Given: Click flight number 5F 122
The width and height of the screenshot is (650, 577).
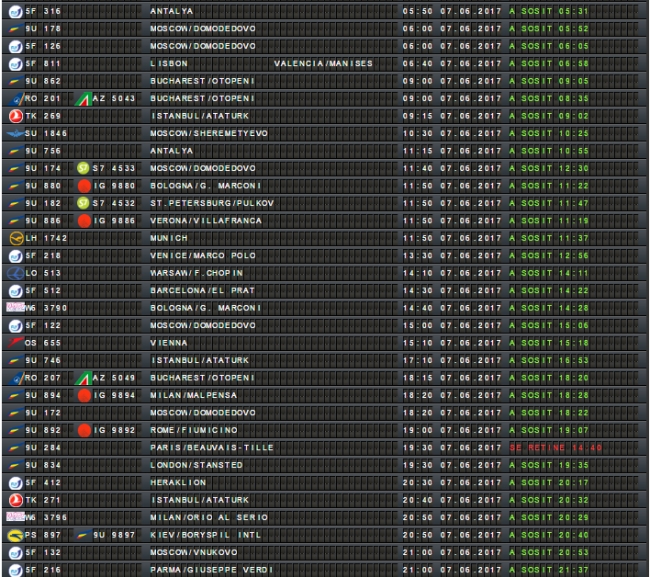Looking at the screenshot, I should click(43, 325).
